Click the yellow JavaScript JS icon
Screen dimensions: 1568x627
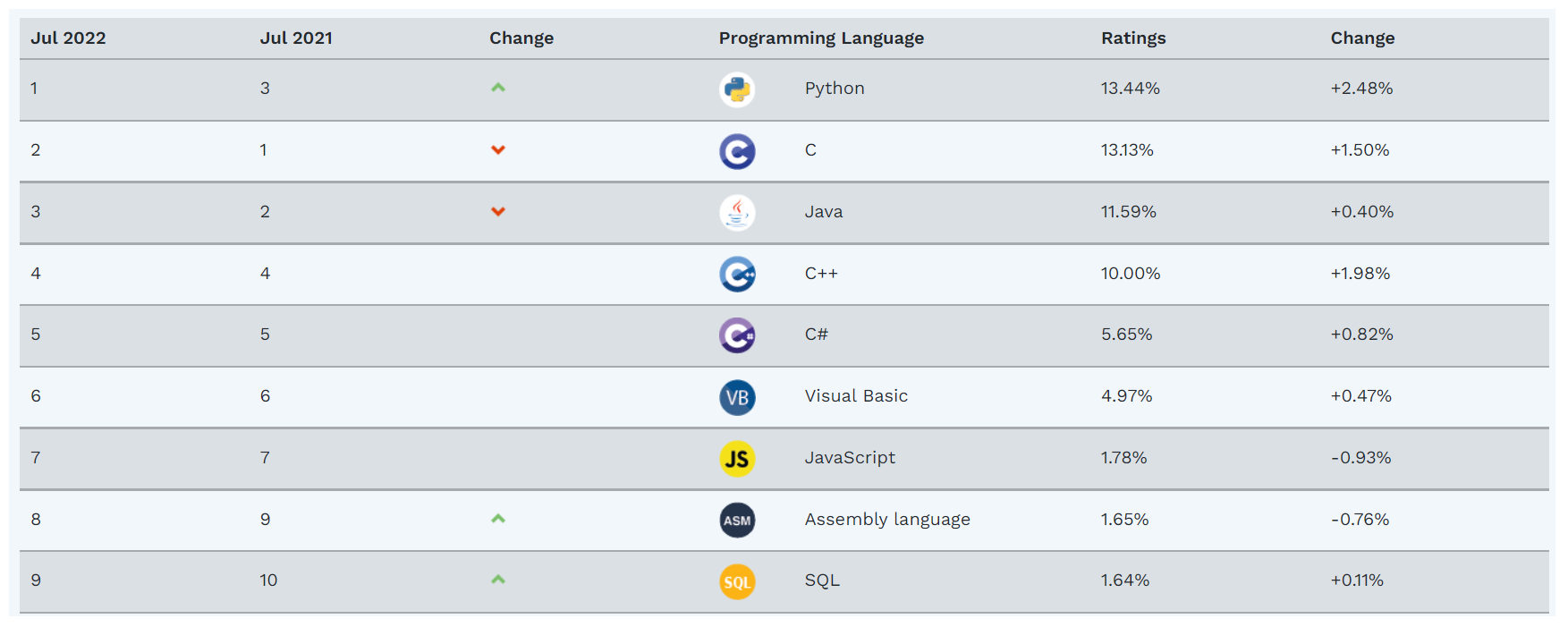coord(737,459)
